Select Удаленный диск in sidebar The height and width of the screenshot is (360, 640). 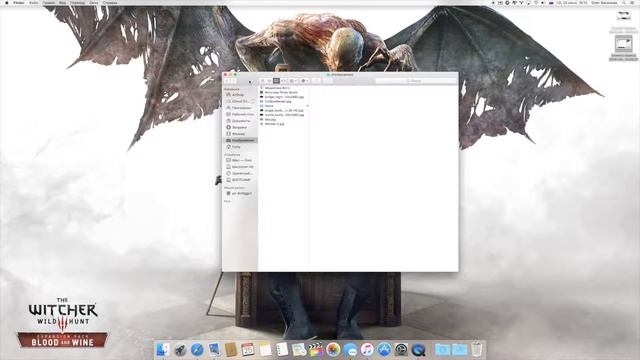coord(239,173)
